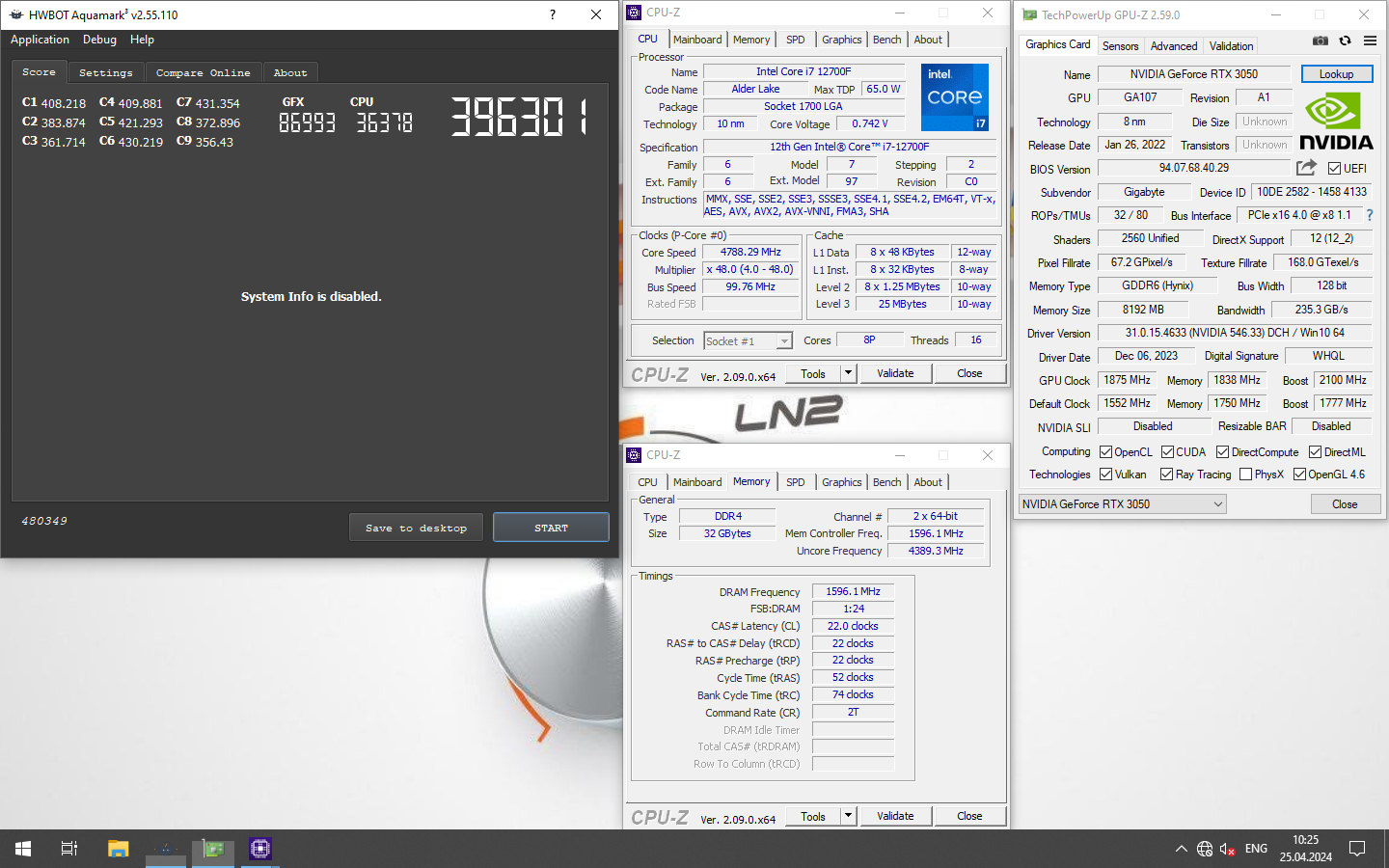This screenshot has height=868, width=1389.
Task: Click the START button in Aquamark
Action: (x=551, y=528)
